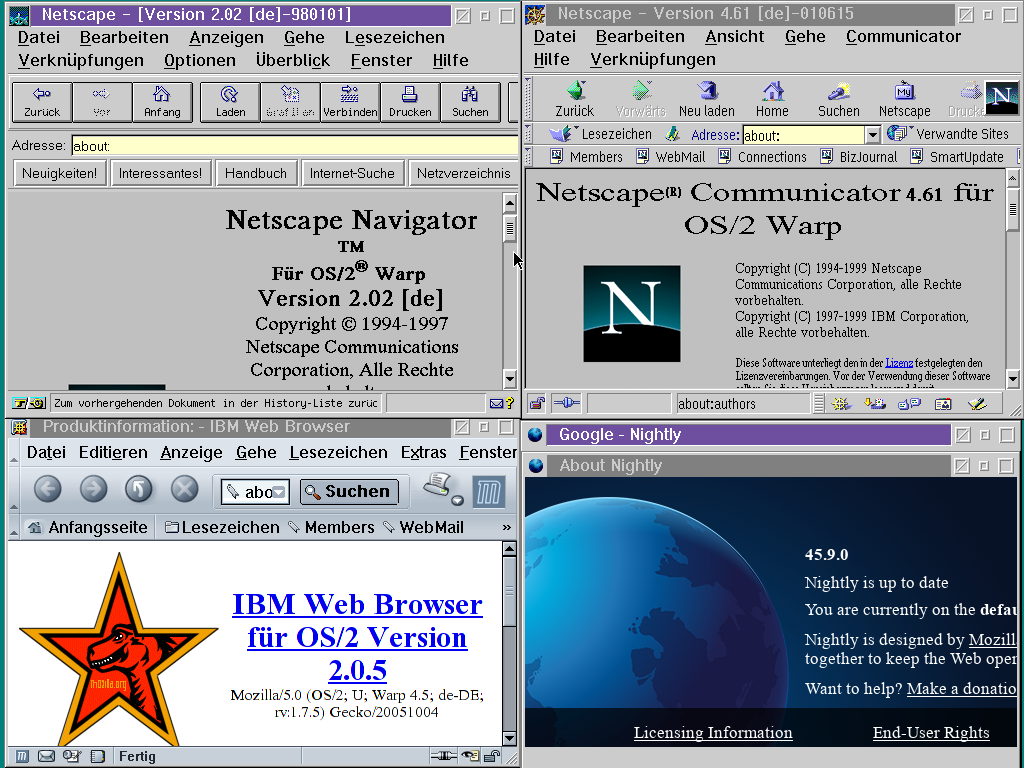This screenshot has width=1024, height=768.
Task: Click the padlock icon in IBM Web Browser status bar
Action: click(x=493, y=756)
